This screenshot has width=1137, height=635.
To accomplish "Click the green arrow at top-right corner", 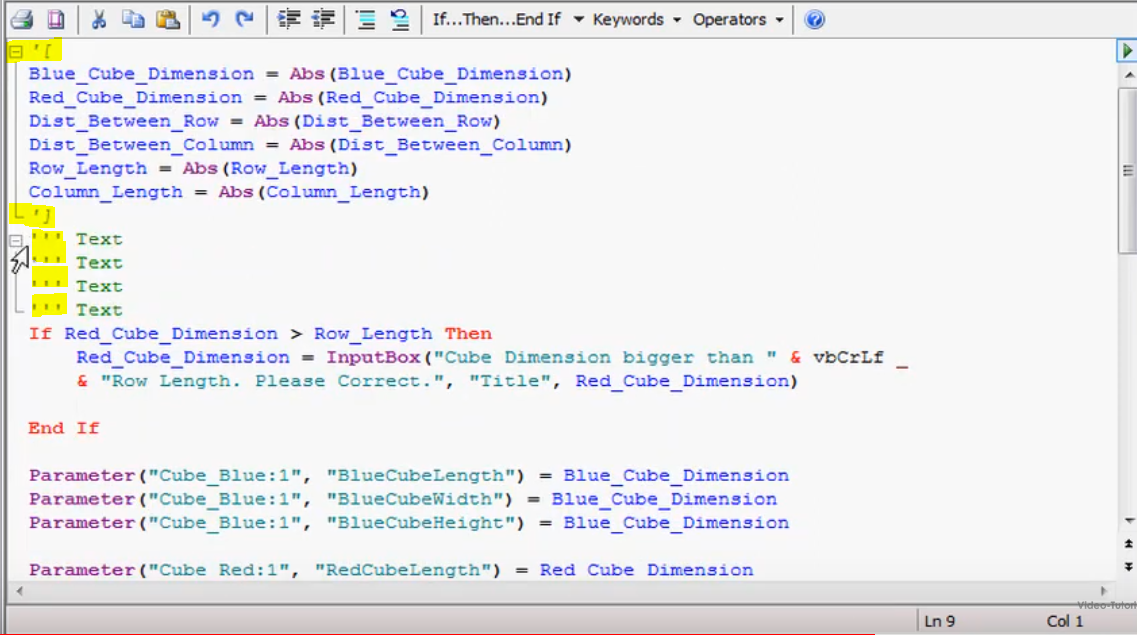I will pyautogui.click(x=1127, y=51).
